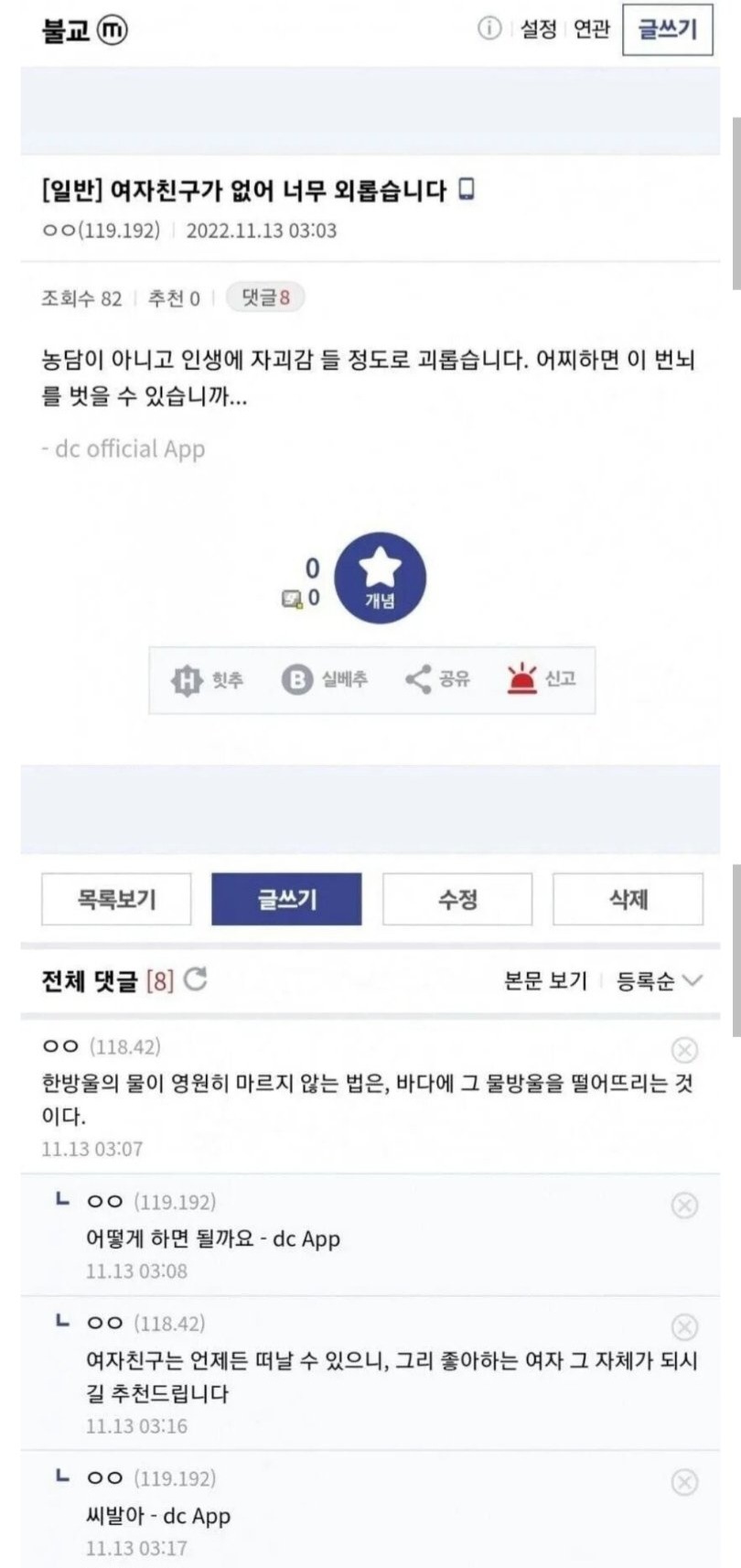Click the blue 개념 star recommend button
This screenshot has height=1568, width=741.
coord(380,579)
